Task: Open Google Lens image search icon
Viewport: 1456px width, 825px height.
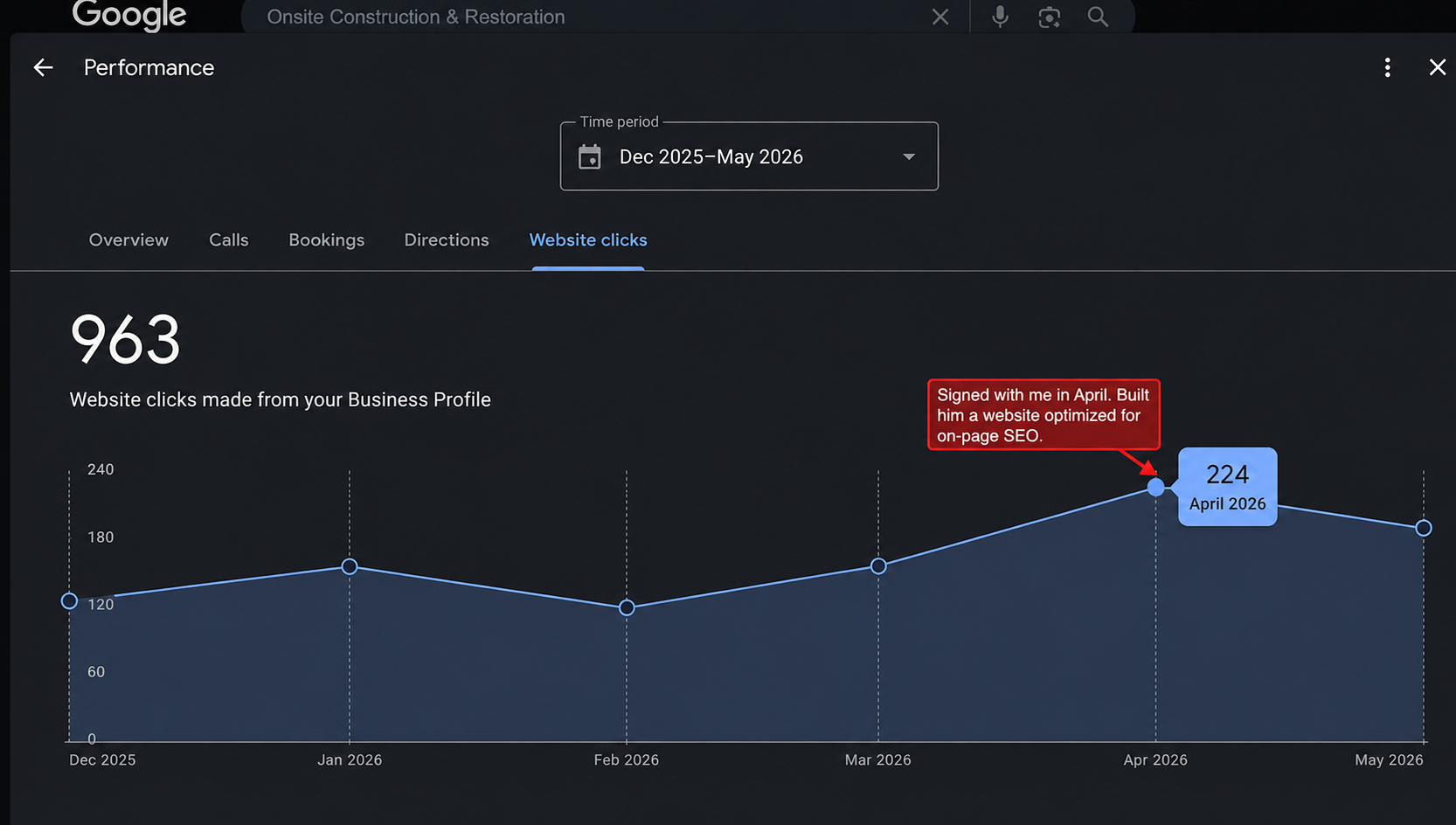Action: pos(1049,17)
